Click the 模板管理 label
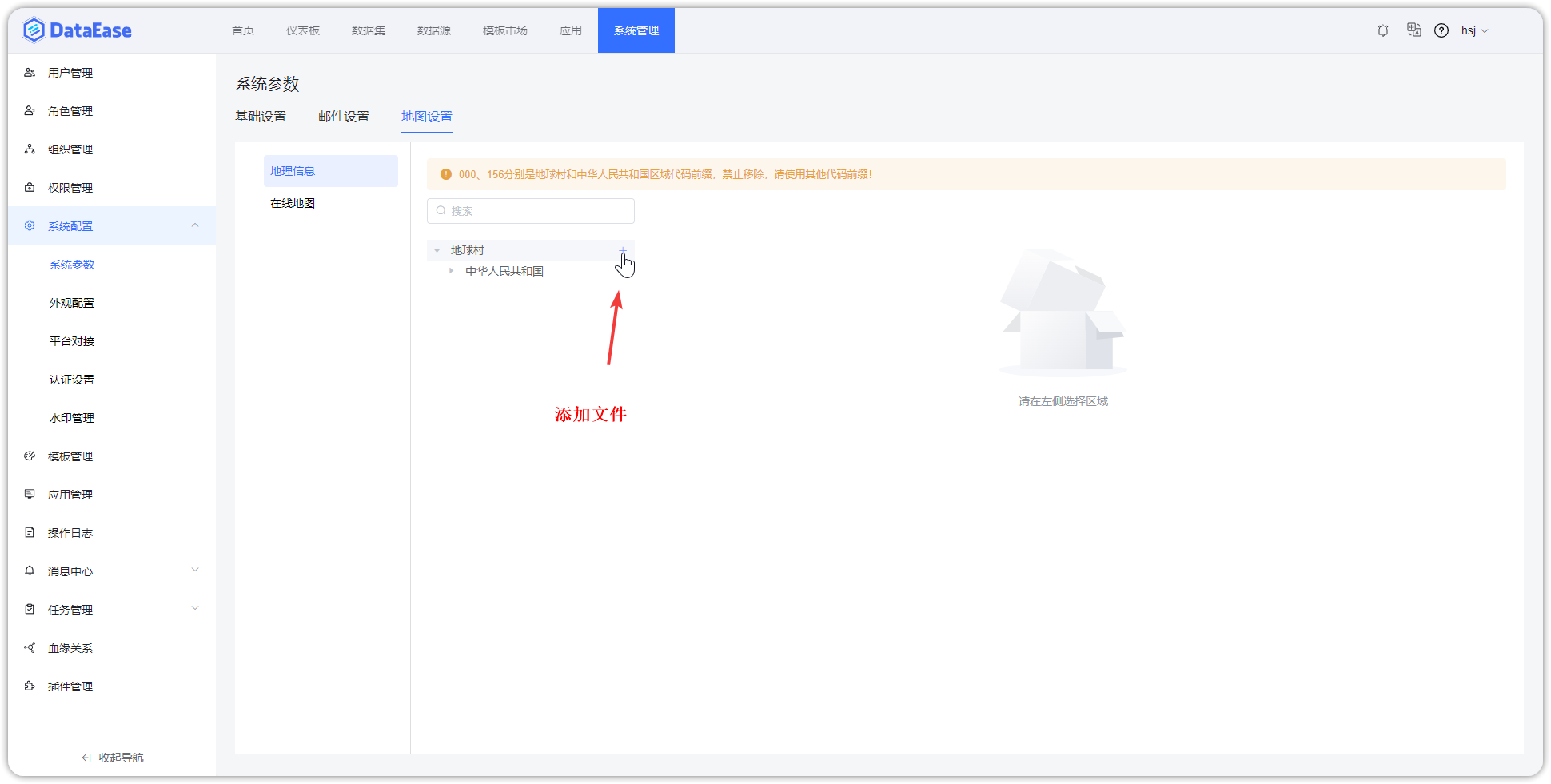 (x=70, y=456)
